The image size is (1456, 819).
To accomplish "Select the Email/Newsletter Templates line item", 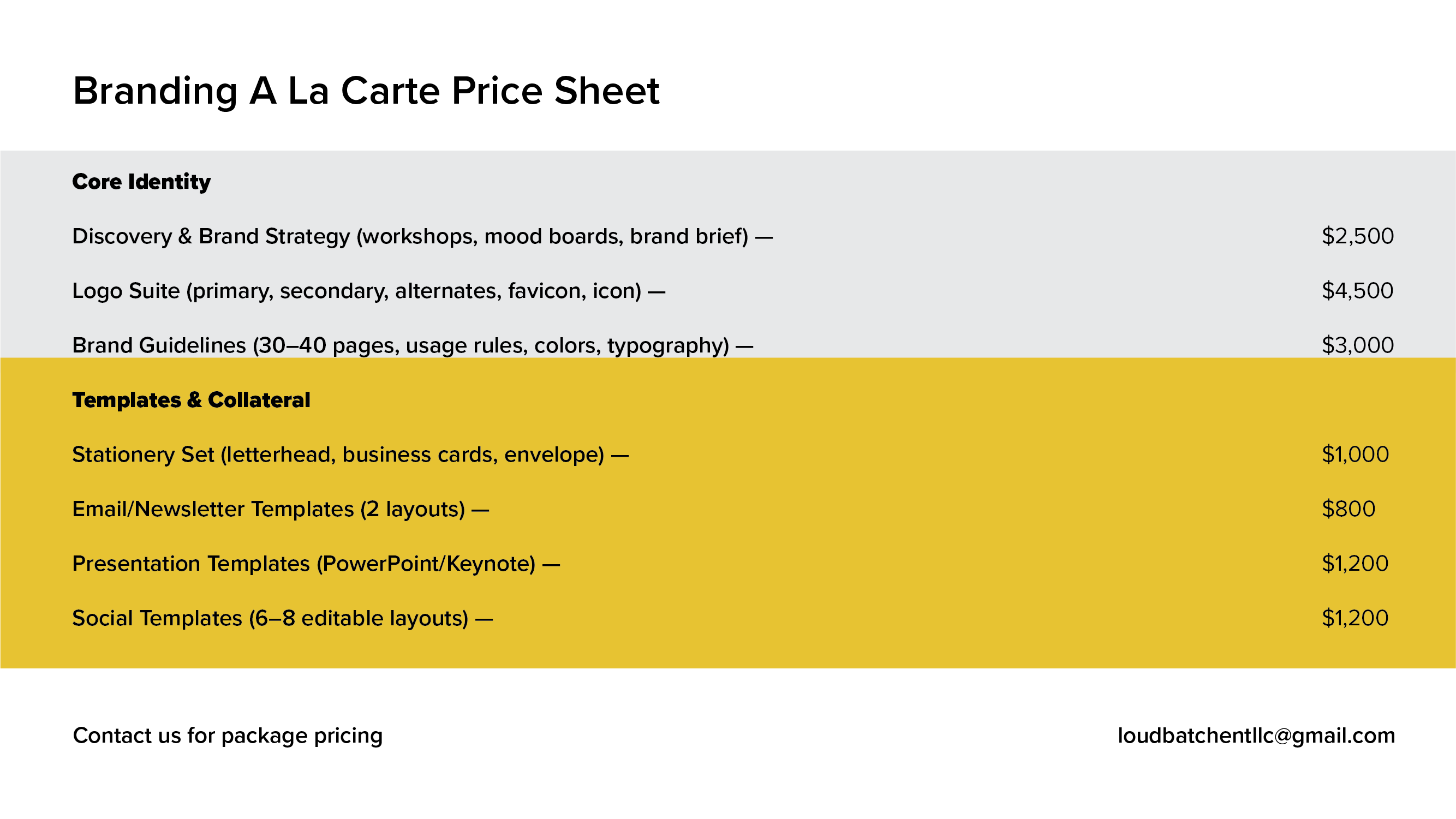I will coord(281,509).
